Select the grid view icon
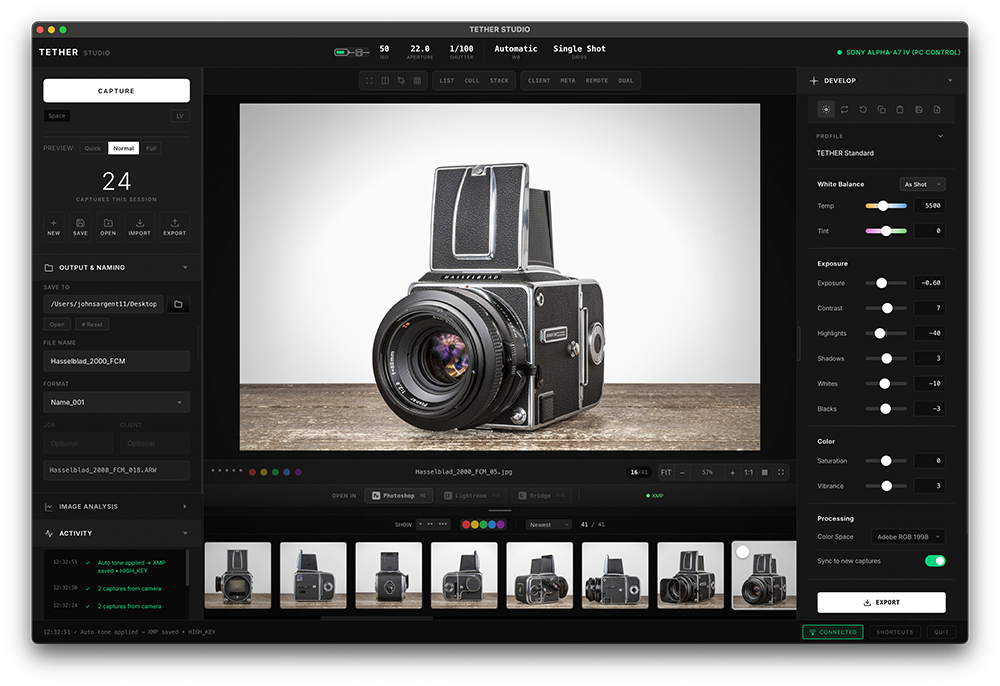Image resolution: width=1000 pixels, height=686 pixels. coord(417,81)
